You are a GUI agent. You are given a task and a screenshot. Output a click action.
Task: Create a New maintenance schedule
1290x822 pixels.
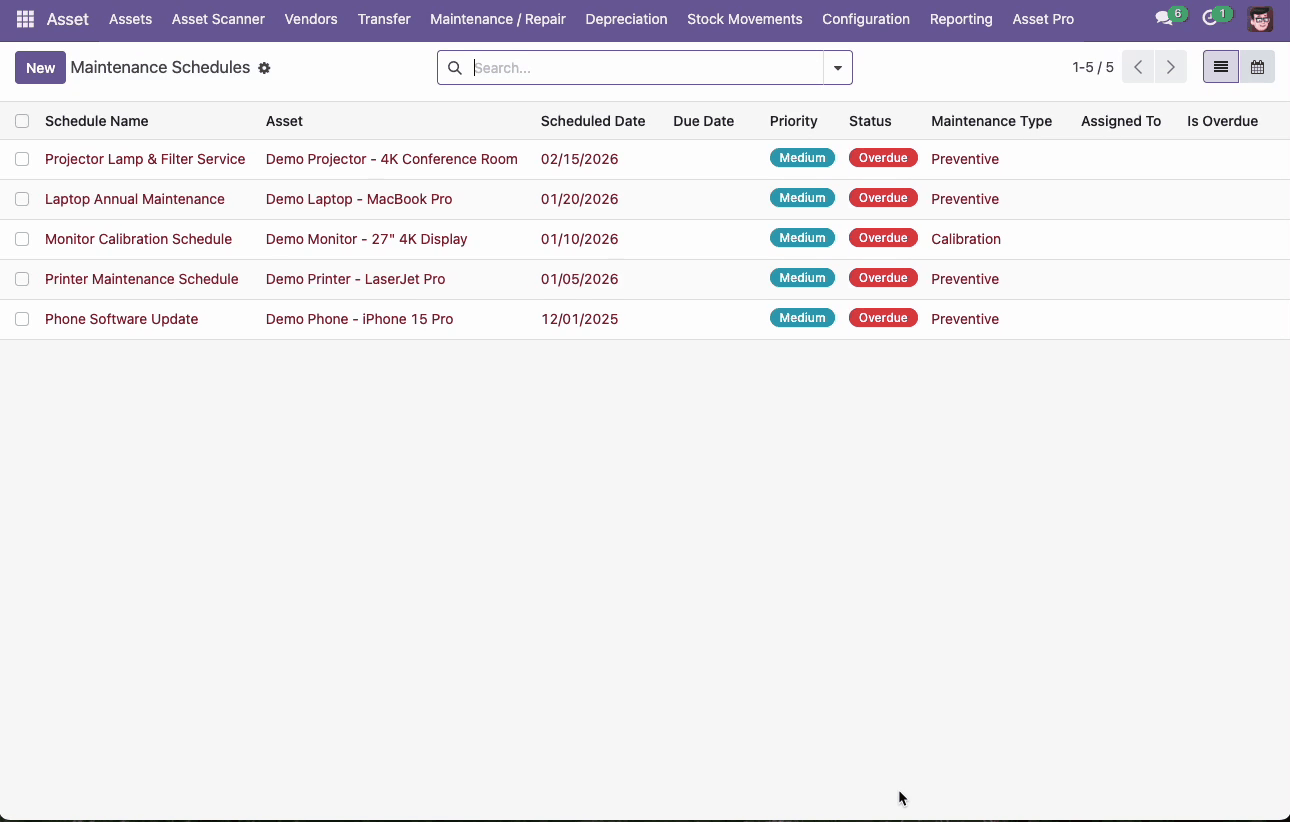tap(40, 67)
